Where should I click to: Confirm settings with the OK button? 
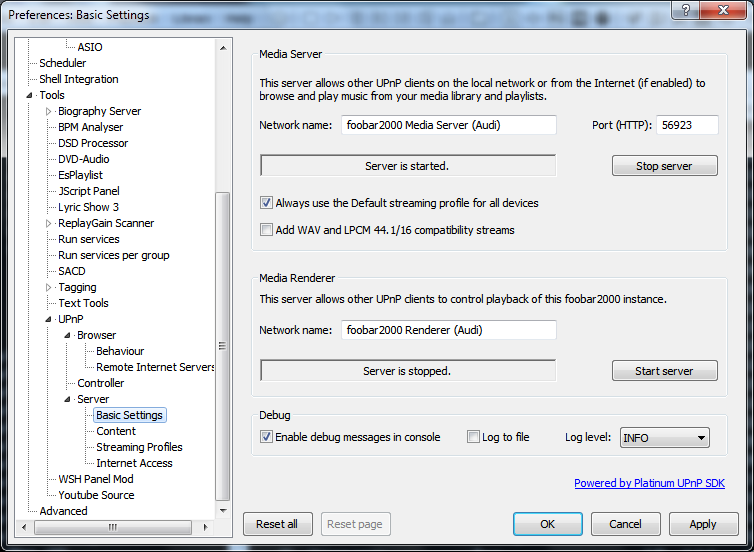(548, 524)
